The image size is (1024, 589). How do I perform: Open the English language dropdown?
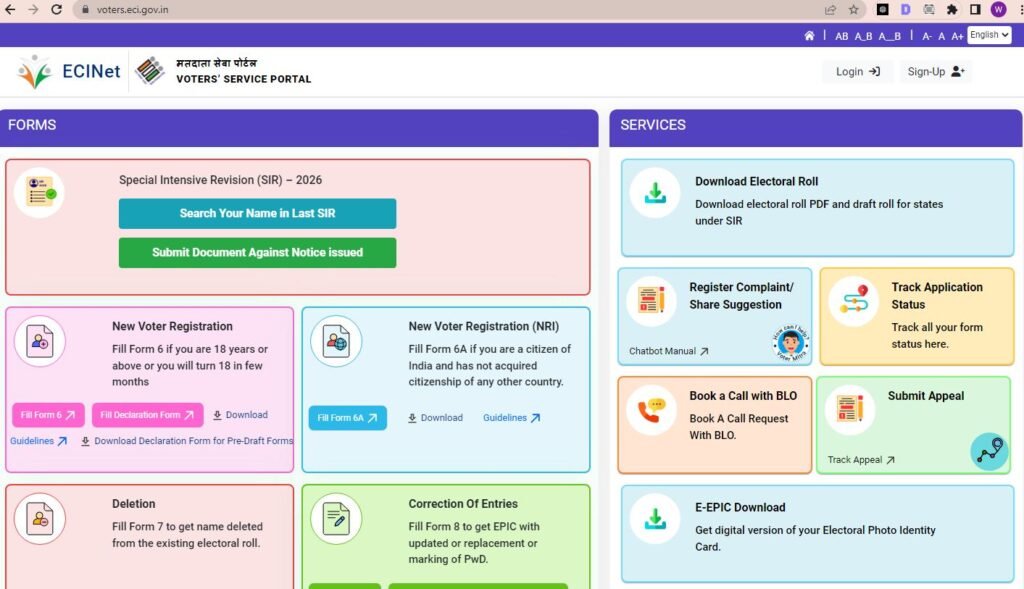click(x=988, y=35)
